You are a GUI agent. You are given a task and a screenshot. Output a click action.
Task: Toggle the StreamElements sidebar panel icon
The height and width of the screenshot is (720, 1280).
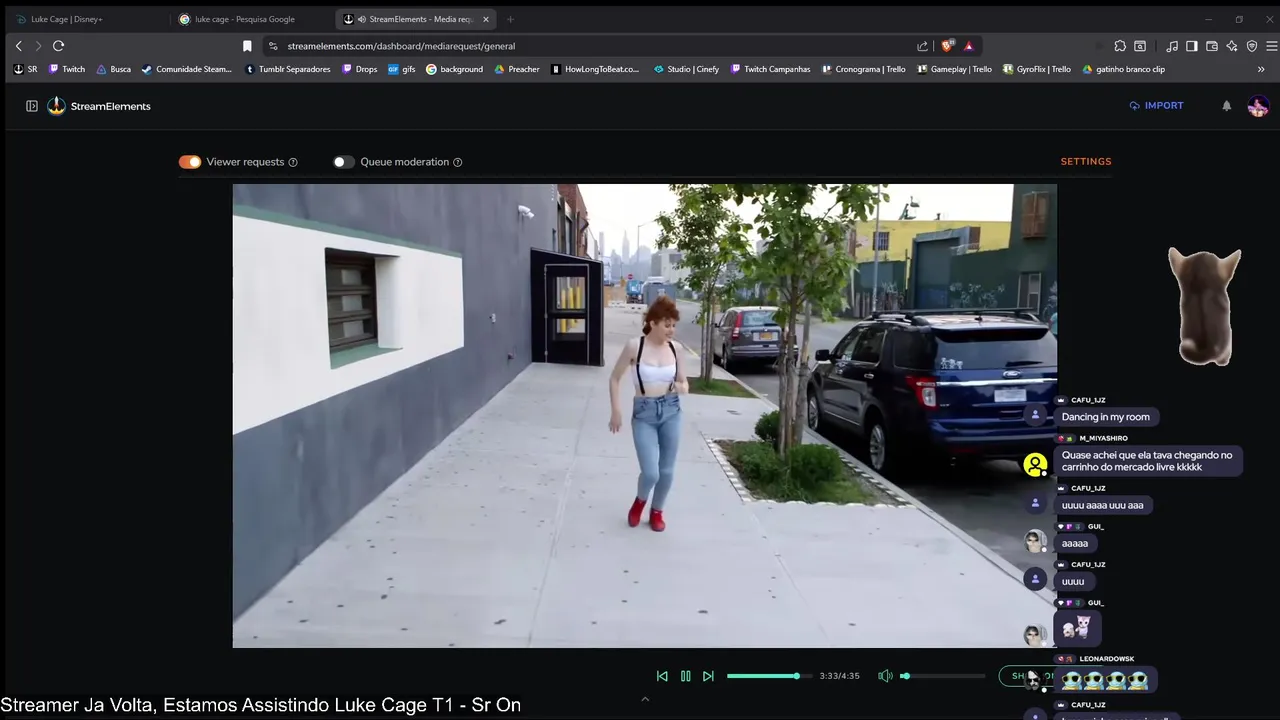[x=32, y=106]
